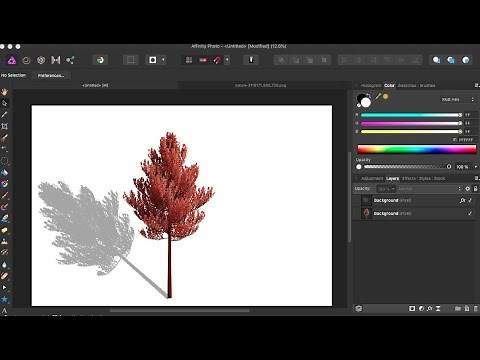Image resolution: width=480 pixels, height=360 pixels.
Task: Select the Healing bandage tool
Action: click(4, 276)
